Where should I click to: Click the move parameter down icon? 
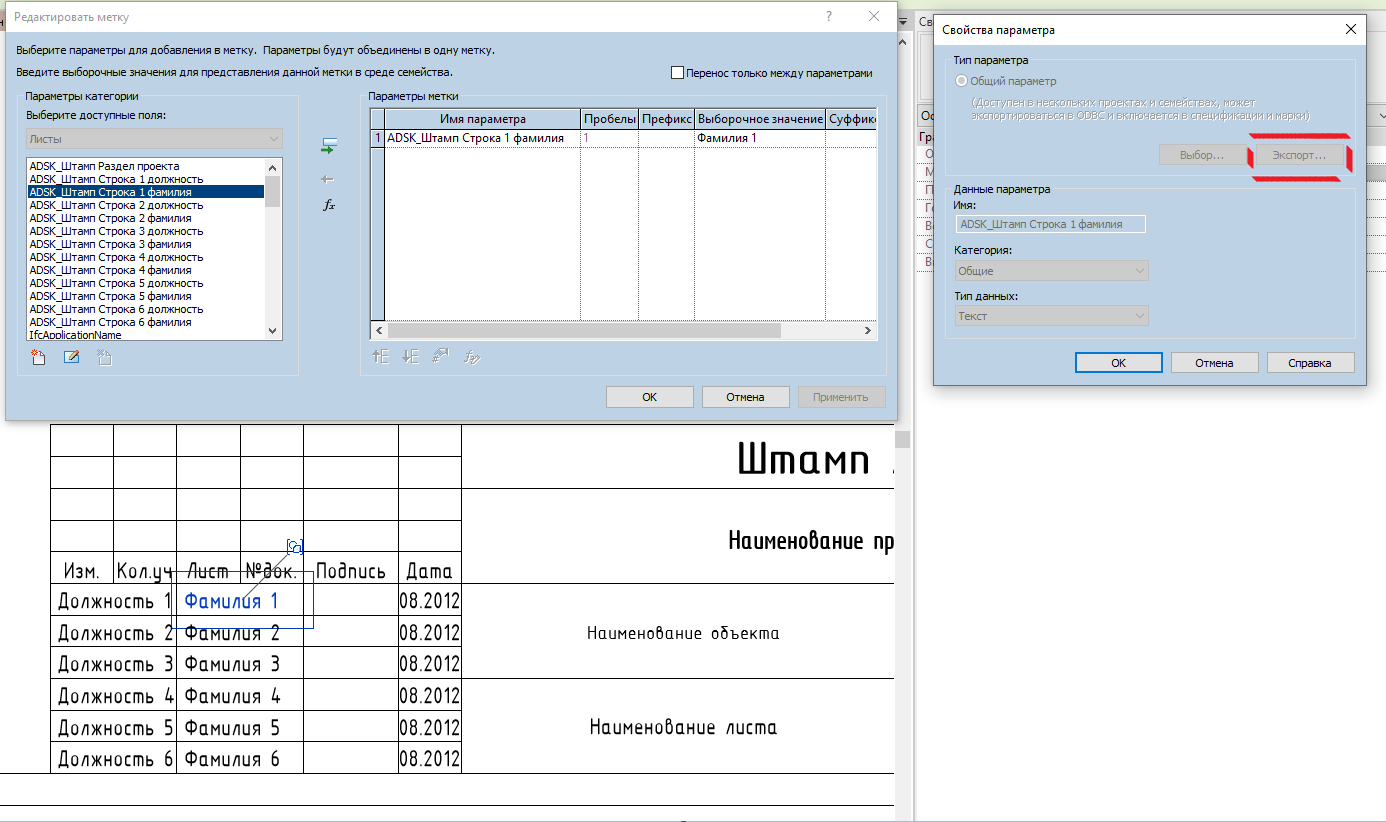click(411, 355)
